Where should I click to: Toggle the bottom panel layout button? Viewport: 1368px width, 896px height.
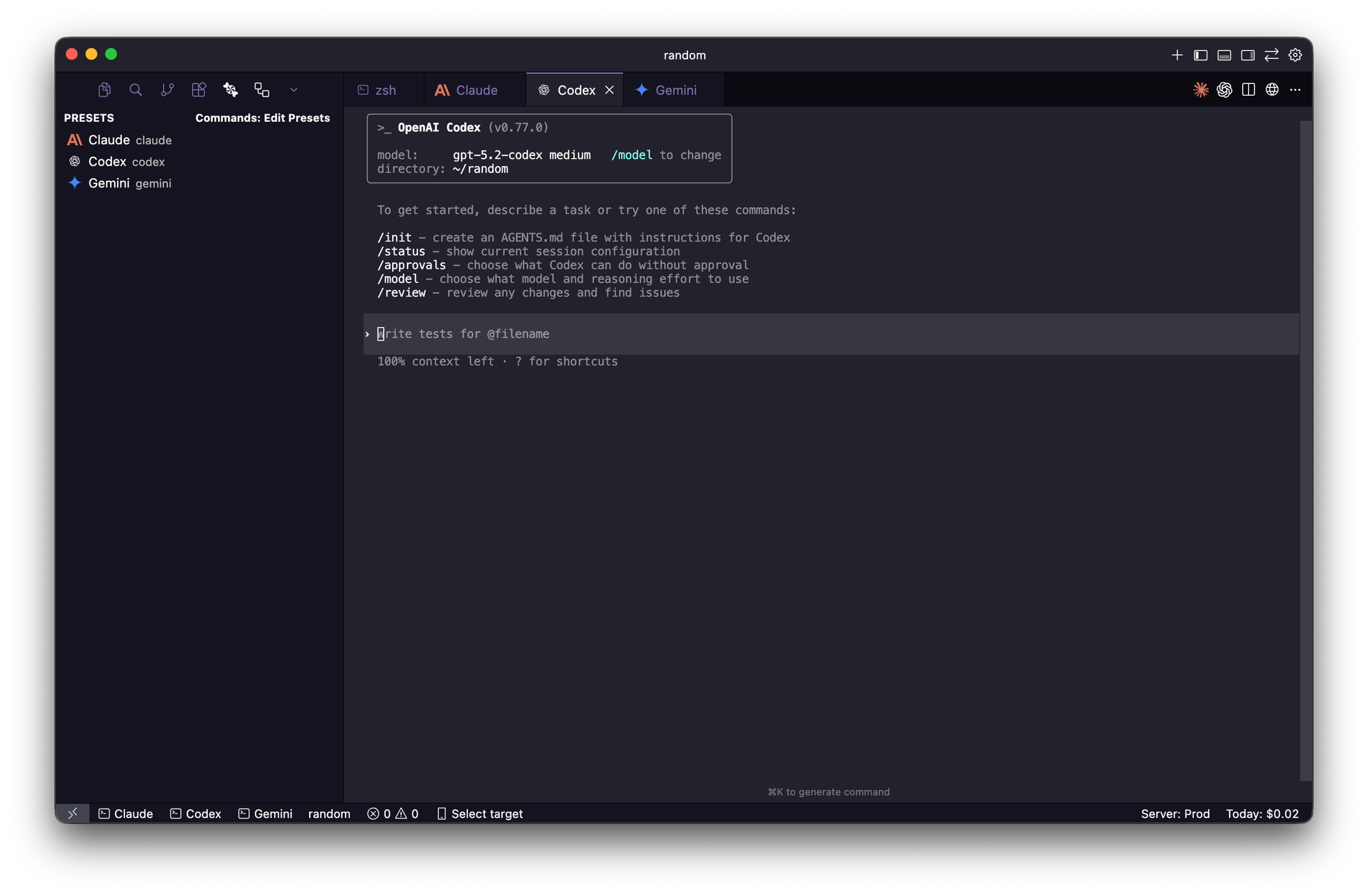(x=1224, y=55)
